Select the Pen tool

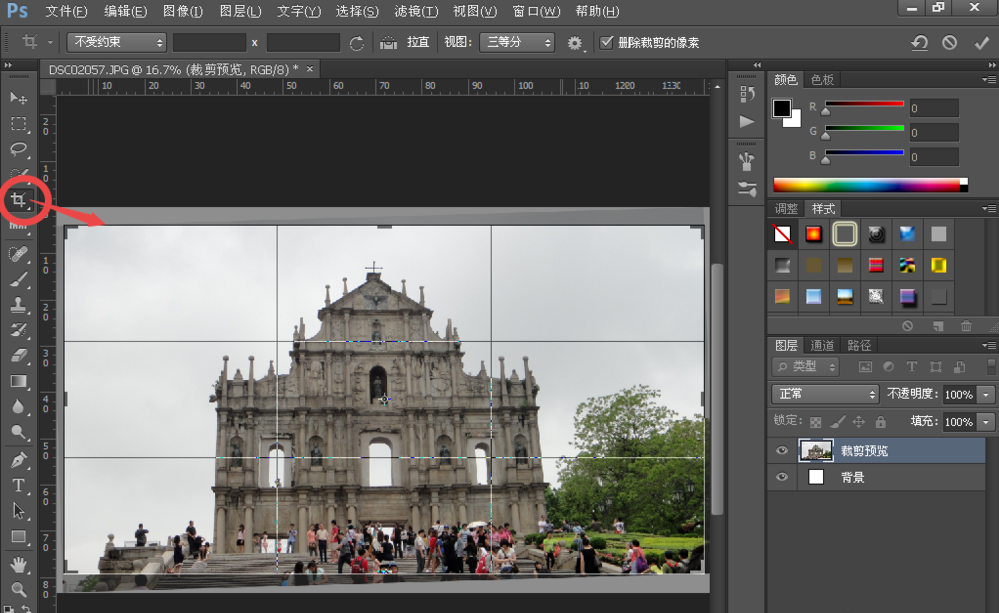18,460
